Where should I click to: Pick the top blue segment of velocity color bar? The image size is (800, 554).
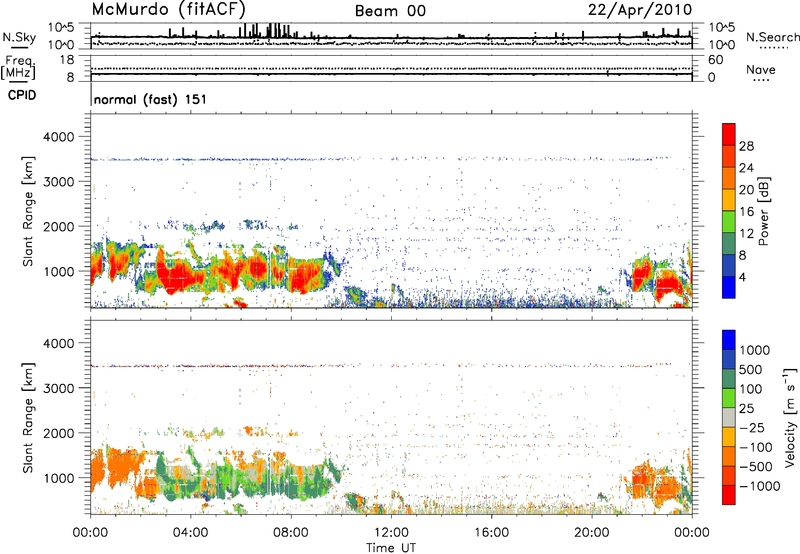(729, 340)
